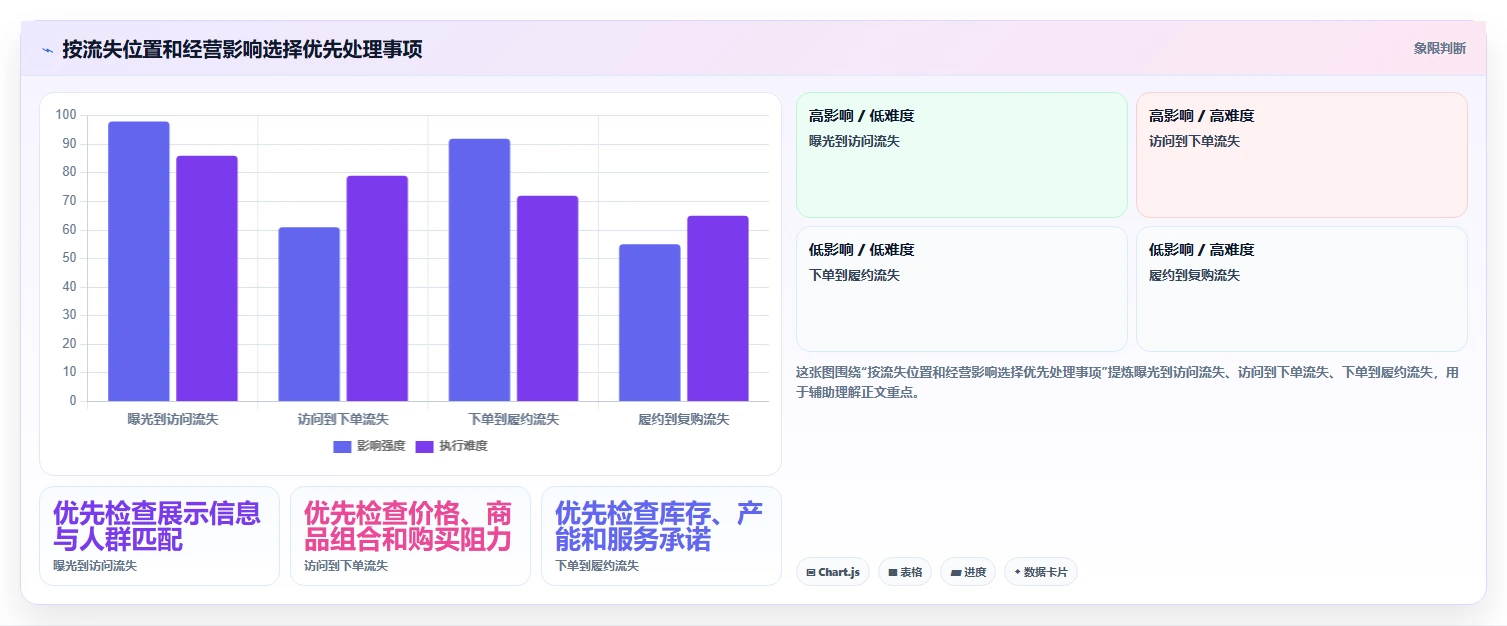Open the 优先检查库存、产能和服务承诺 card
Screen dimensions: 1507x626
661,536
